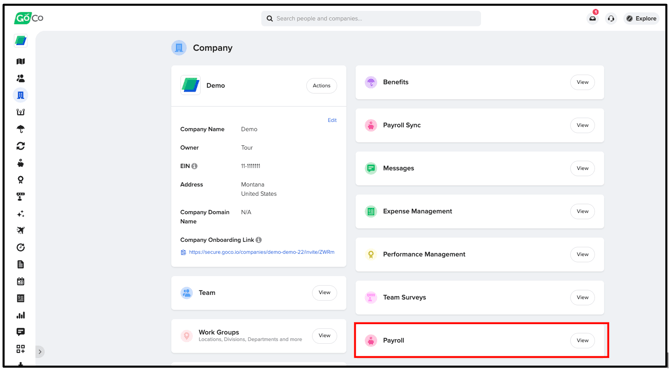This screenshot has width=670, height=370.
Task: Click the Messages card icon
Action: (x=370, y=168)
